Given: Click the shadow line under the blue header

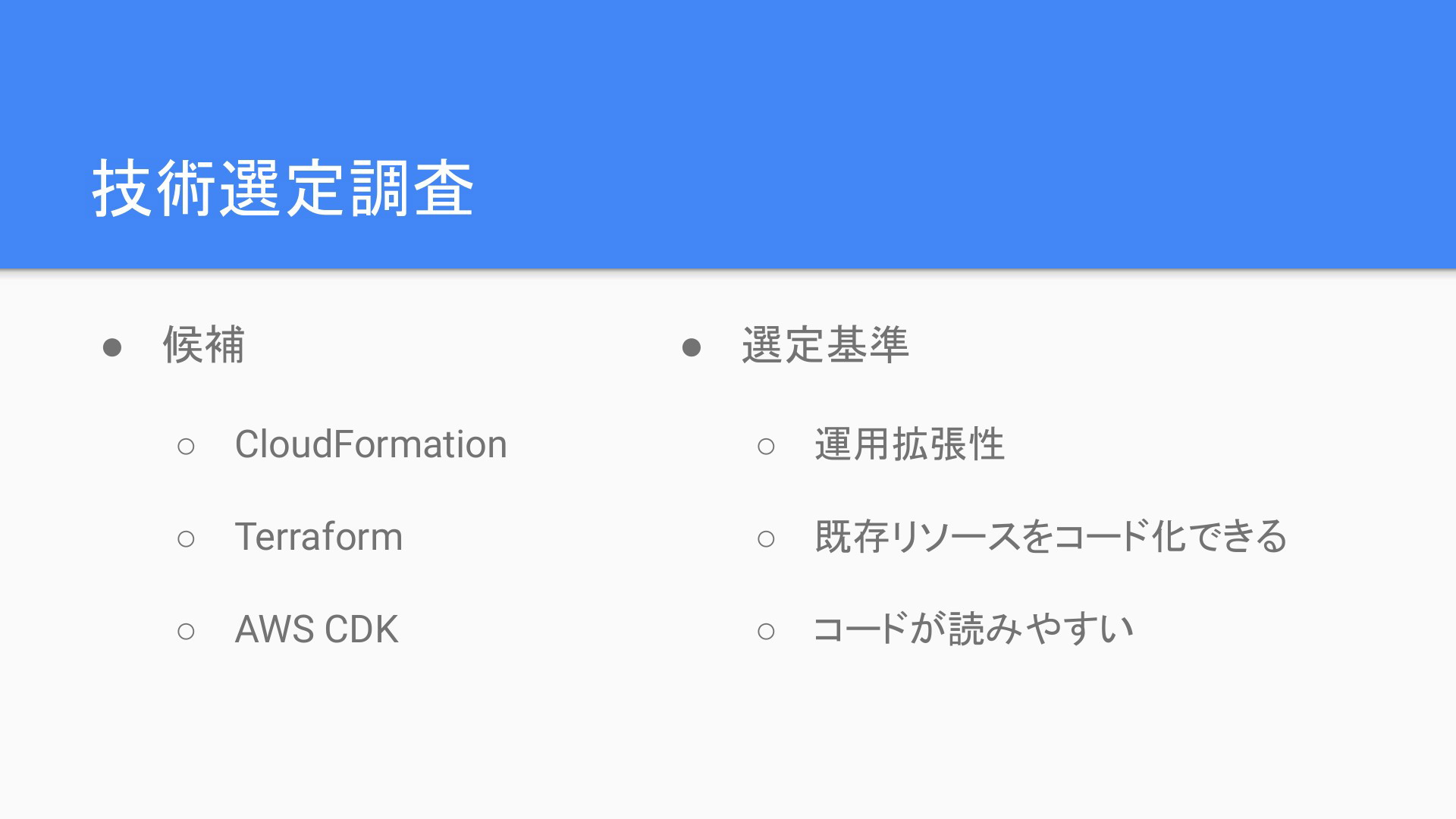Looking at the screenshot, I should coord(728,271).
